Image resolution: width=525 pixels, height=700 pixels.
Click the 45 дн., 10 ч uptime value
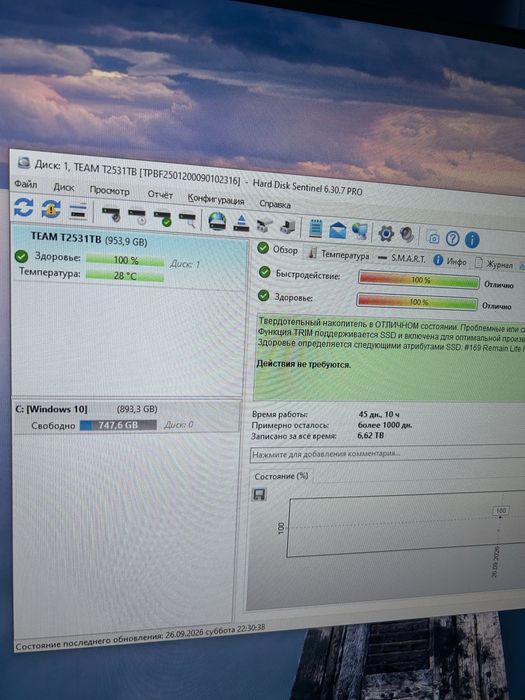click(x=379, y=414)
